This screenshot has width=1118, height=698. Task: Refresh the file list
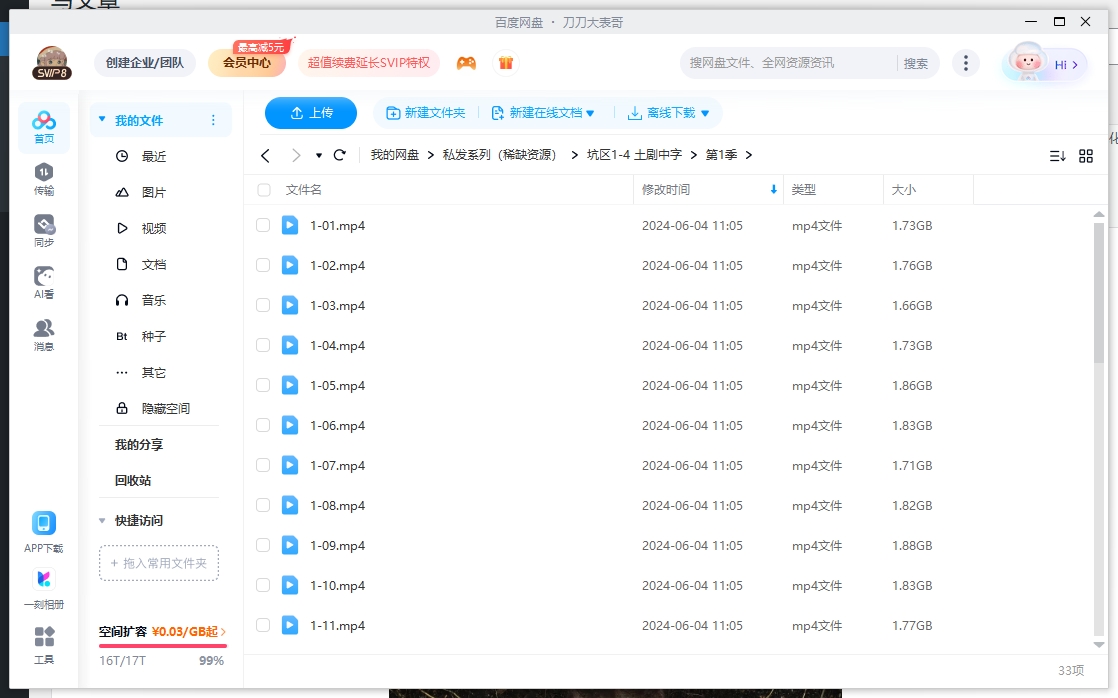pos(339,155)
